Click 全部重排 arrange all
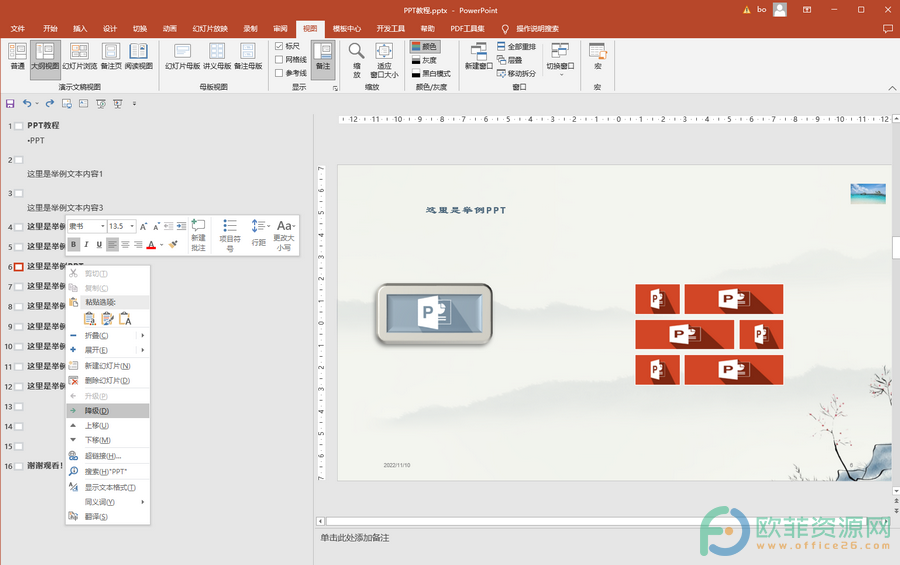Screen dimensions: 900x565 (x=516, y=47)
